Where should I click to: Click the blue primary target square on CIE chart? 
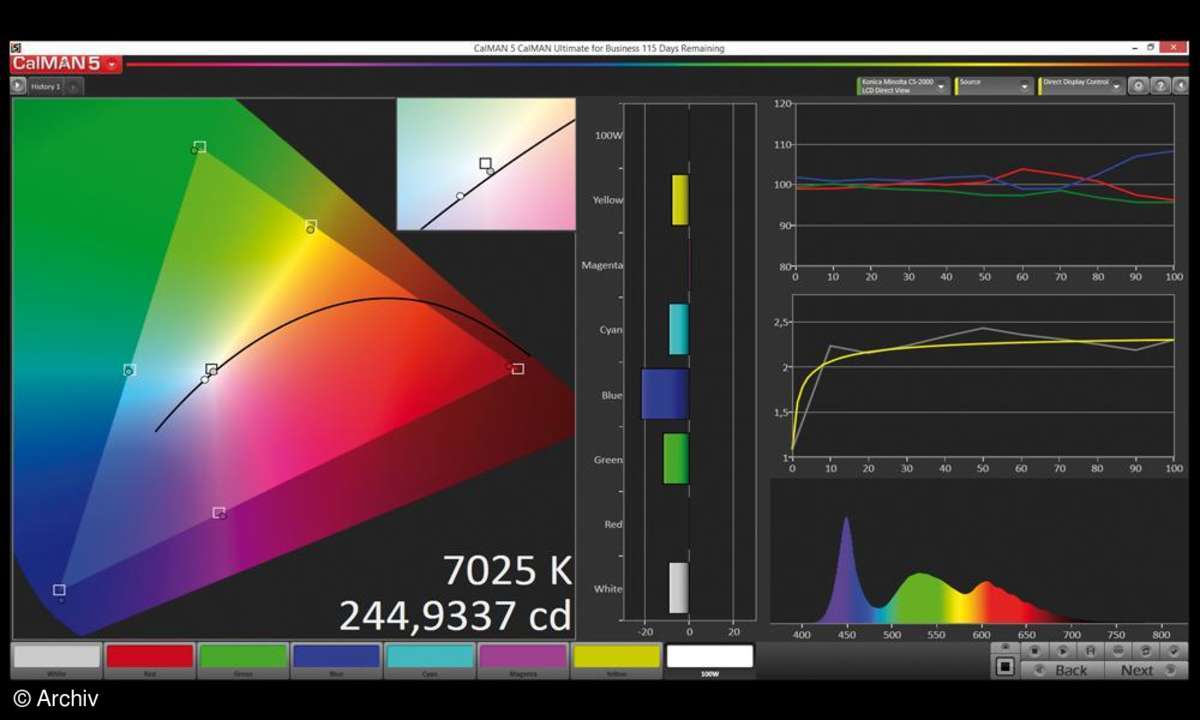pyautogui.click(x=59, y=590)
